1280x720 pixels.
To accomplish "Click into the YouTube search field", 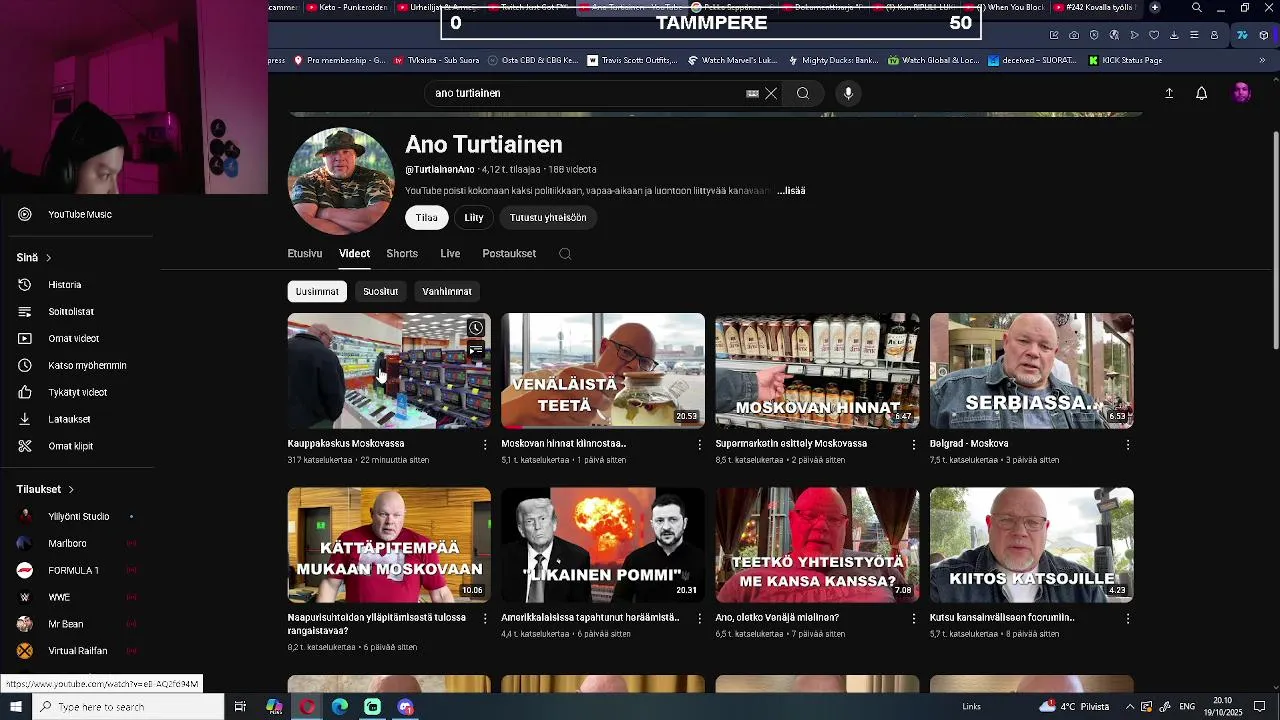I will tap(585, 93).
